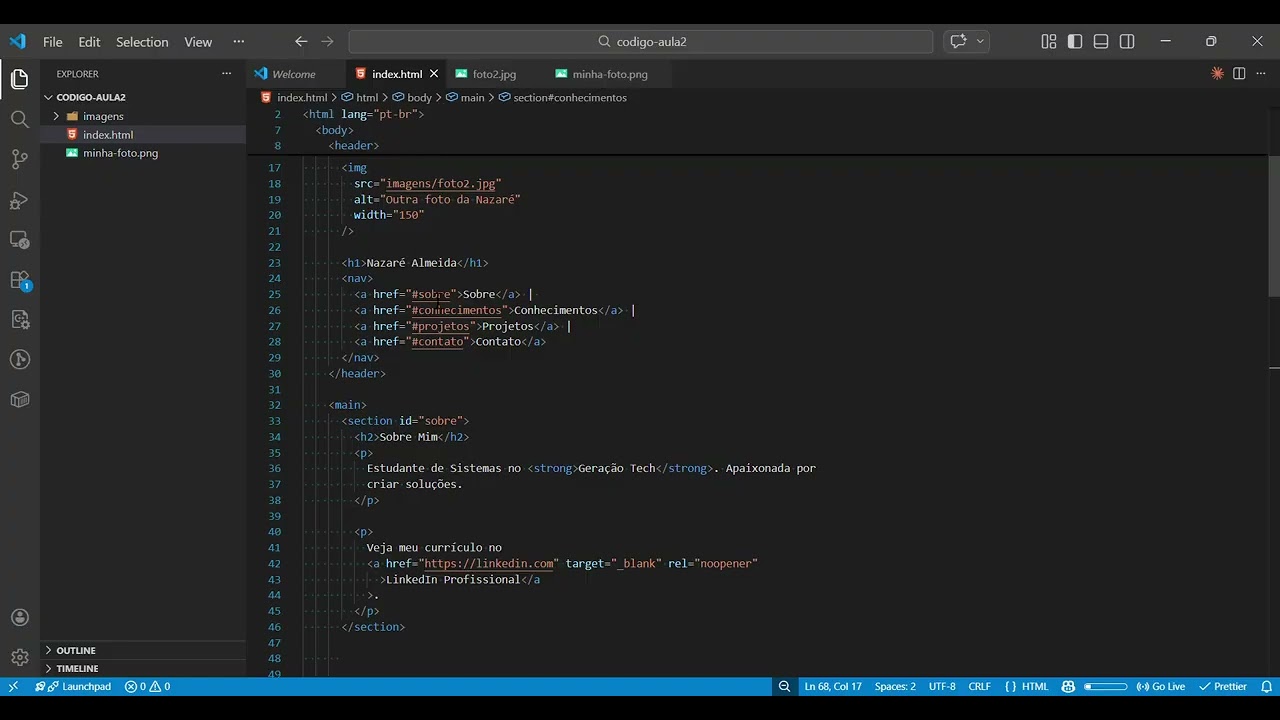Click the orange sparkle icon in editor toolbar
This screenshot has height=720, width=1280.
click(1217, 73)
